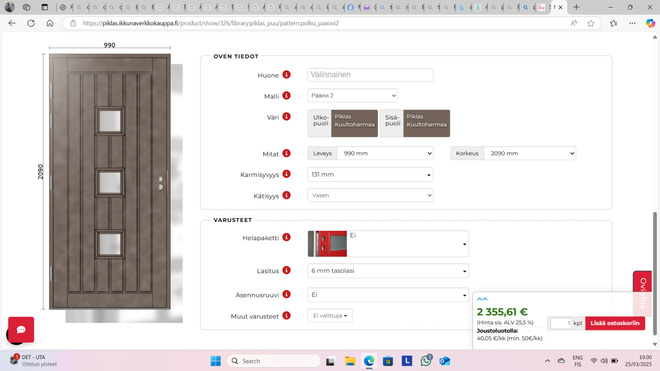Image resolution: width=660 pixels, height=371 pixels.
Task: Click the info icon next to Huone
Action: coord(287,75)
